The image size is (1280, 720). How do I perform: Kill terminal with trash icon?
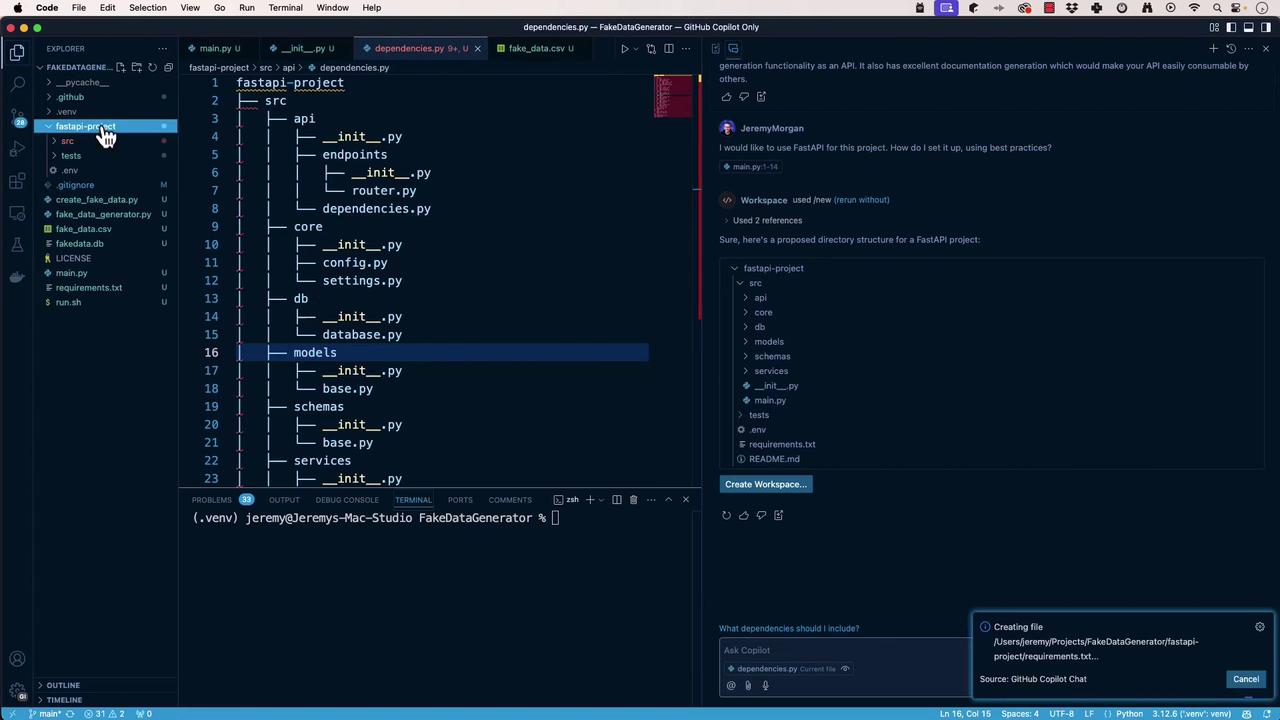click(633, 499)
